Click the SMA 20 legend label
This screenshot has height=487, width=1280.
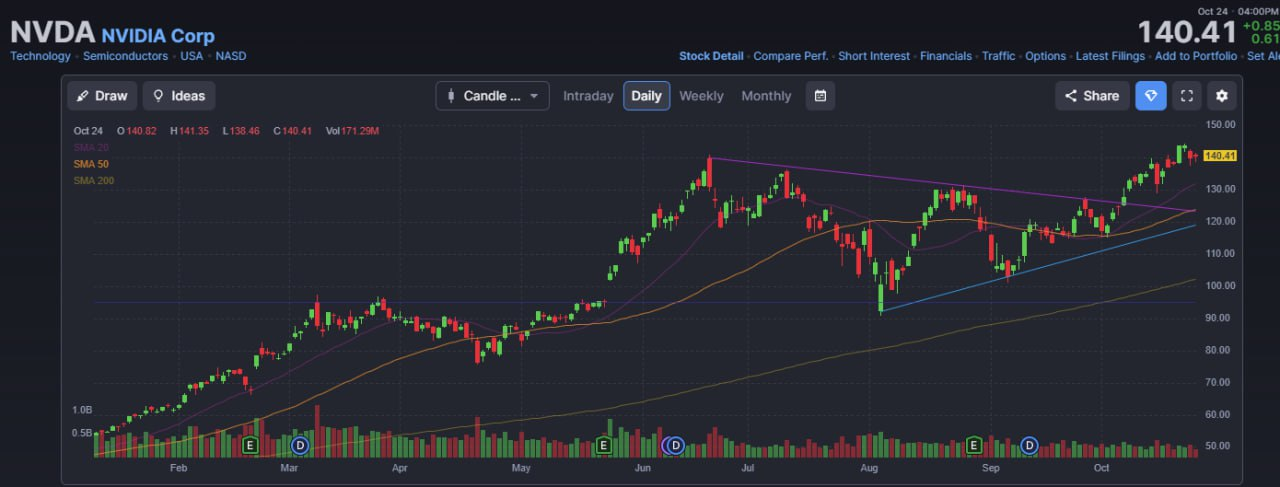89,147
